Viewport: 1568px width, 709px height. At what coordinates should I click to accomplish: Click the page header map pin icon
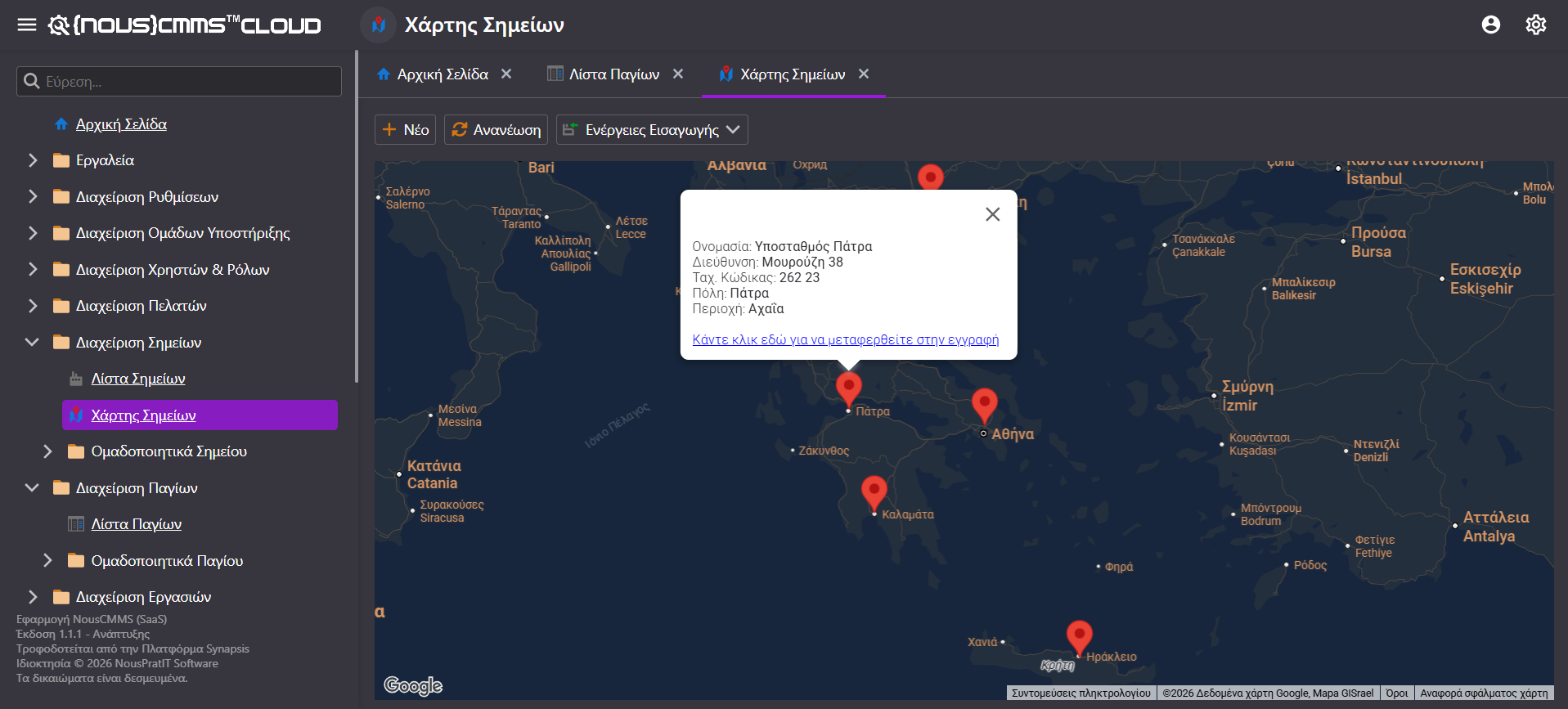[378, 25]
